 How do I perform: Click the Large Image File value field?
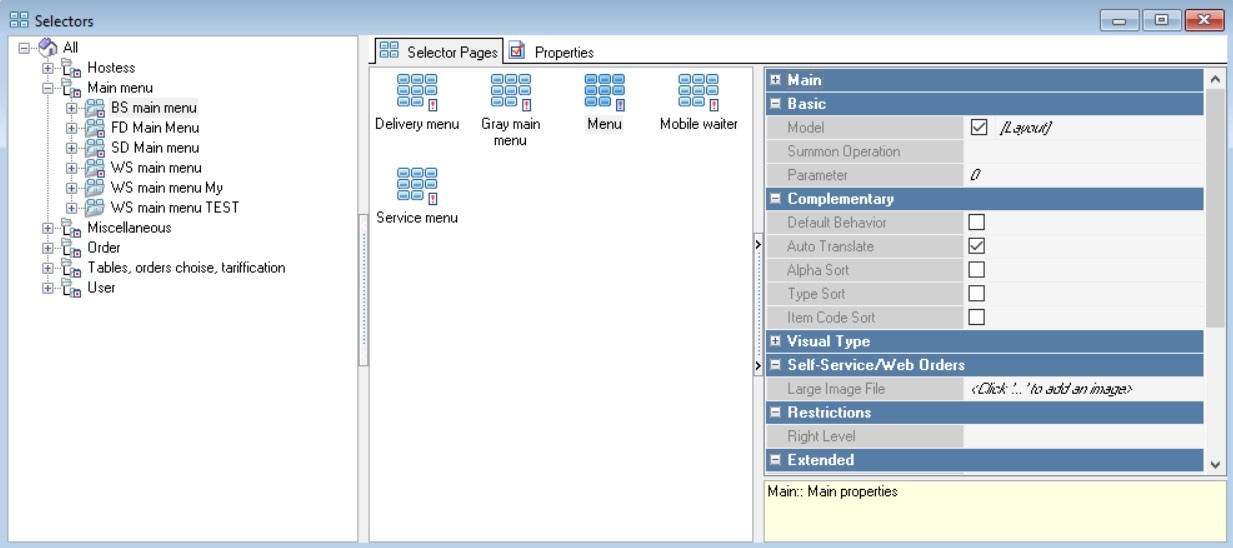point(1084,389)
